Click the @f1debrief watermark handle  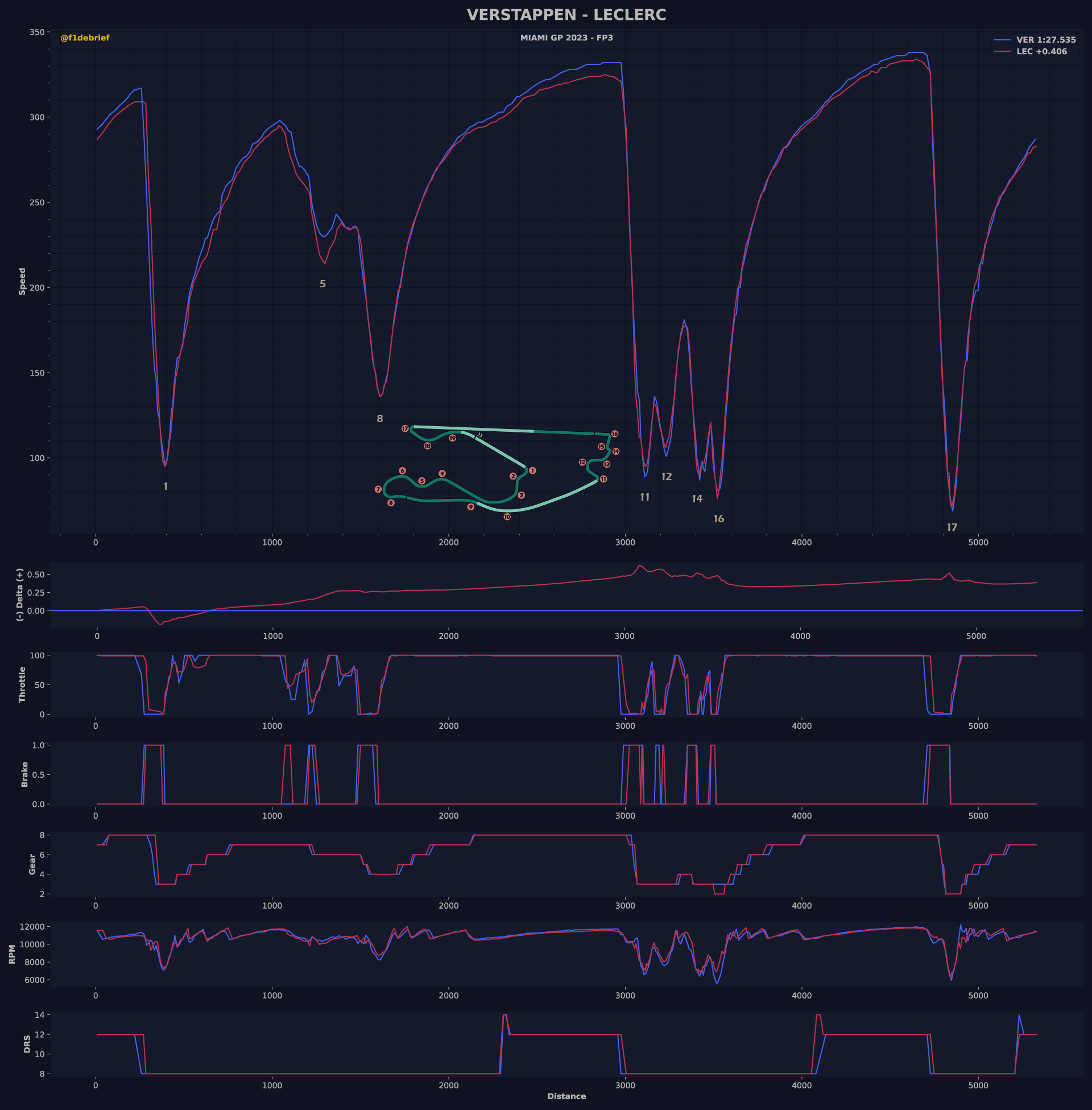click(85, 38)
